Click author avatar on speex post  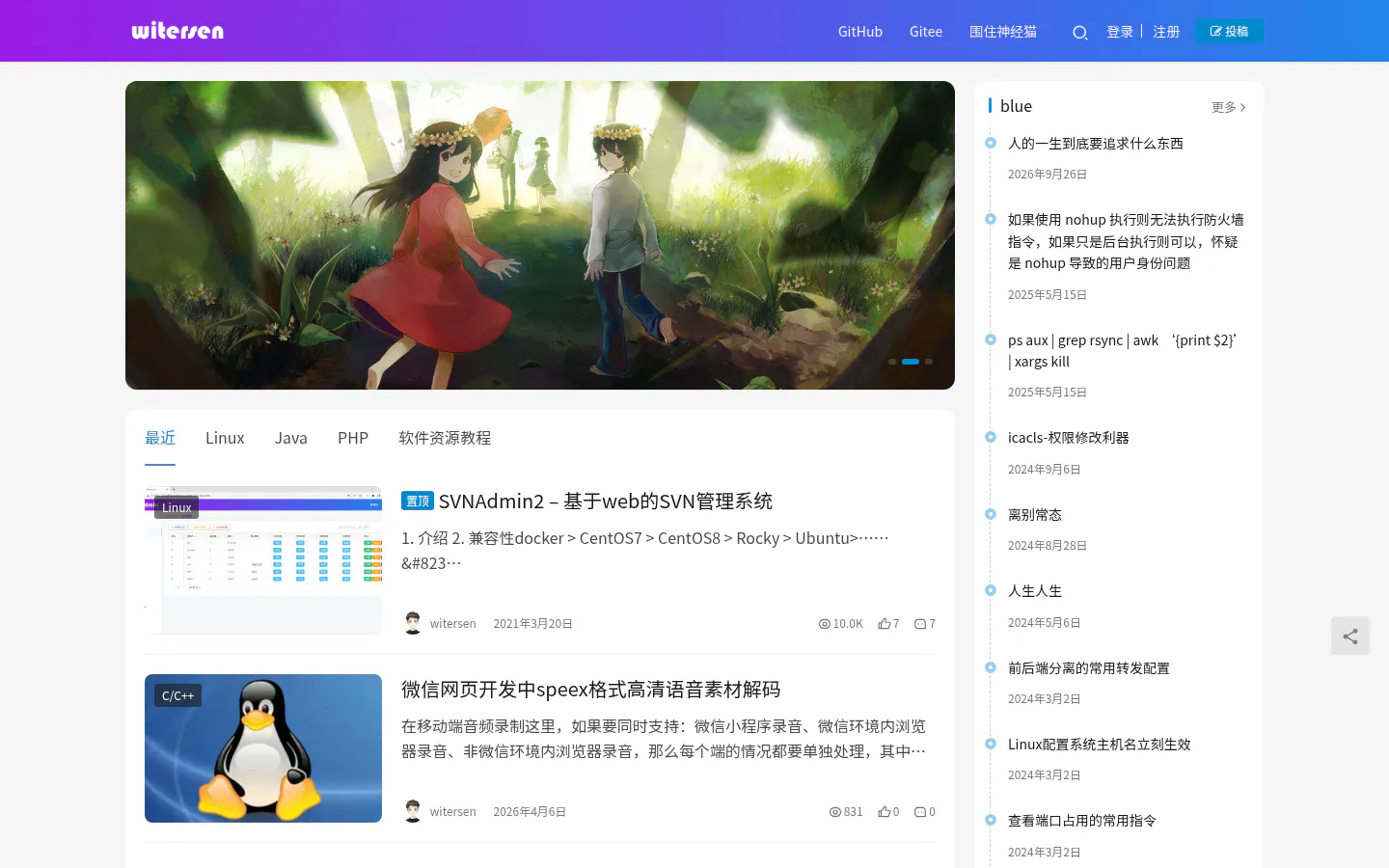(x=413, y=811)
